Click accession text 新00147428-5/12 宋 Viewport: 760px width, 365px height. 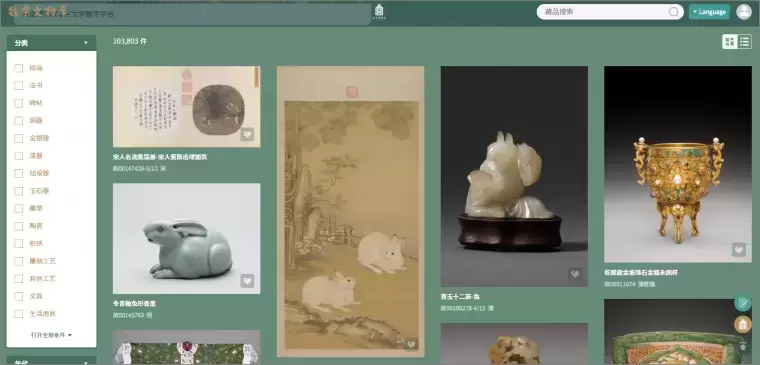140,169
